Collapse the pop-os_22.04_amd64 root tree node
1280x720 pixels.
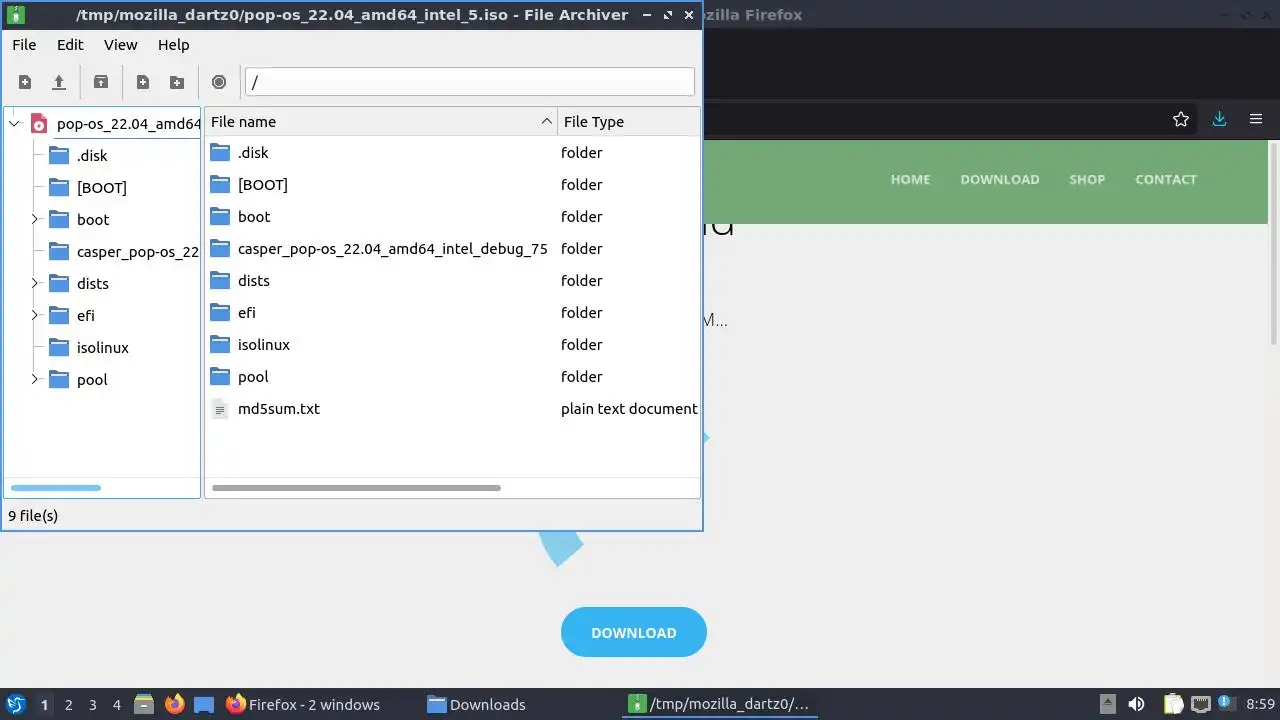click(14, 124)
